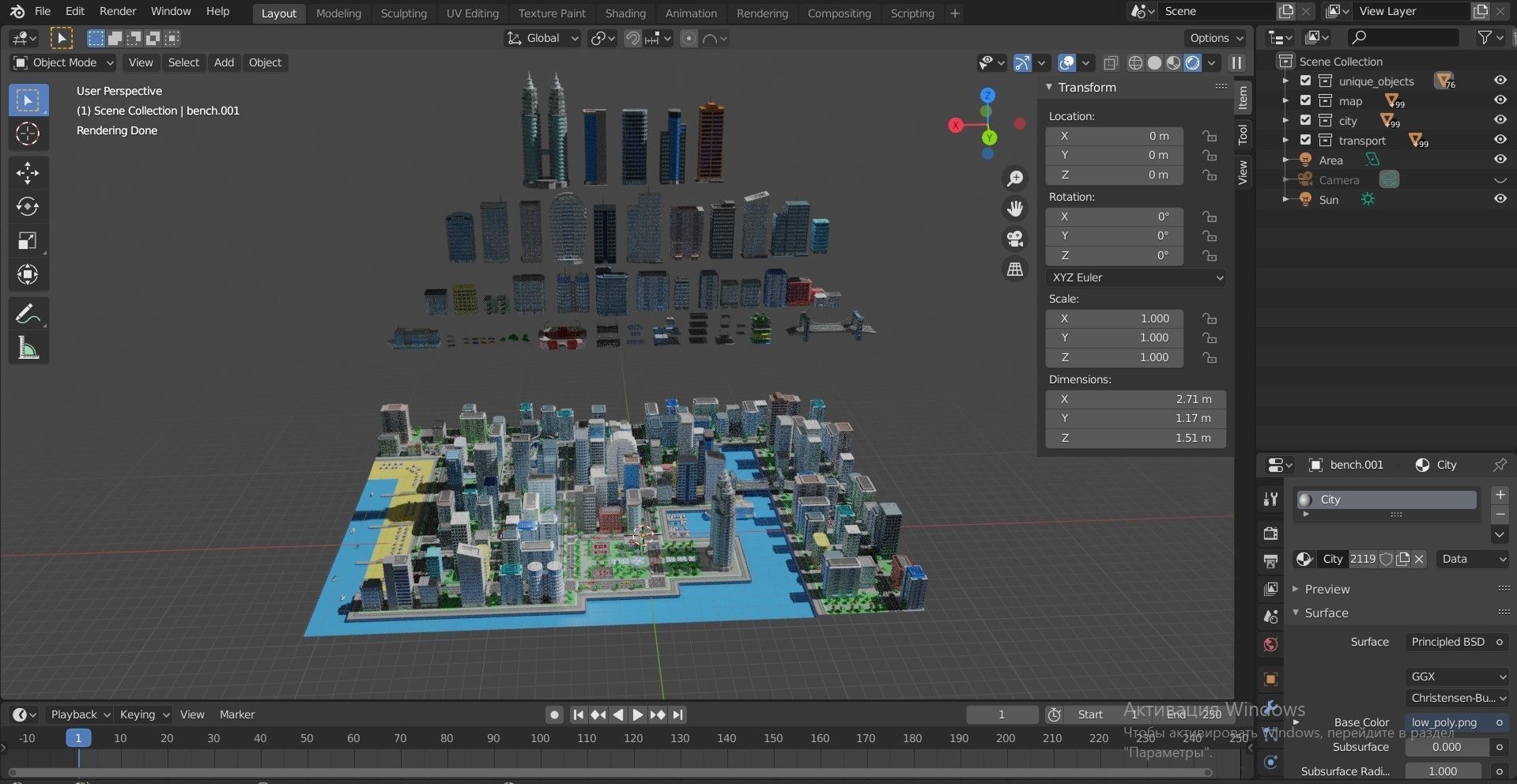Expand the transport collection tree

[x=1285, y=140]
